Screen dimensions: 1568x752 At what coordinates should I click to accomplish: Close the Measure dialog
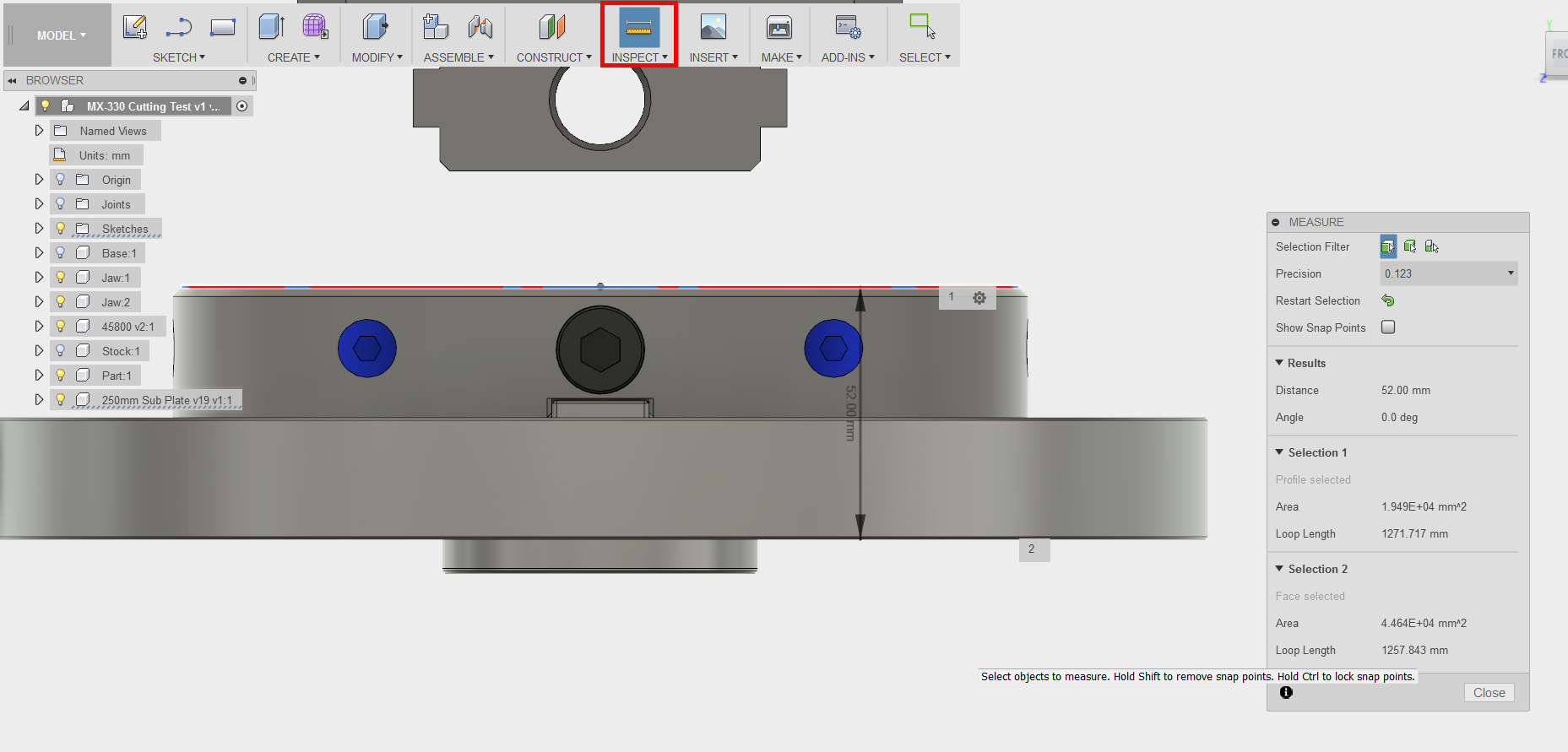click(1489, 693)
